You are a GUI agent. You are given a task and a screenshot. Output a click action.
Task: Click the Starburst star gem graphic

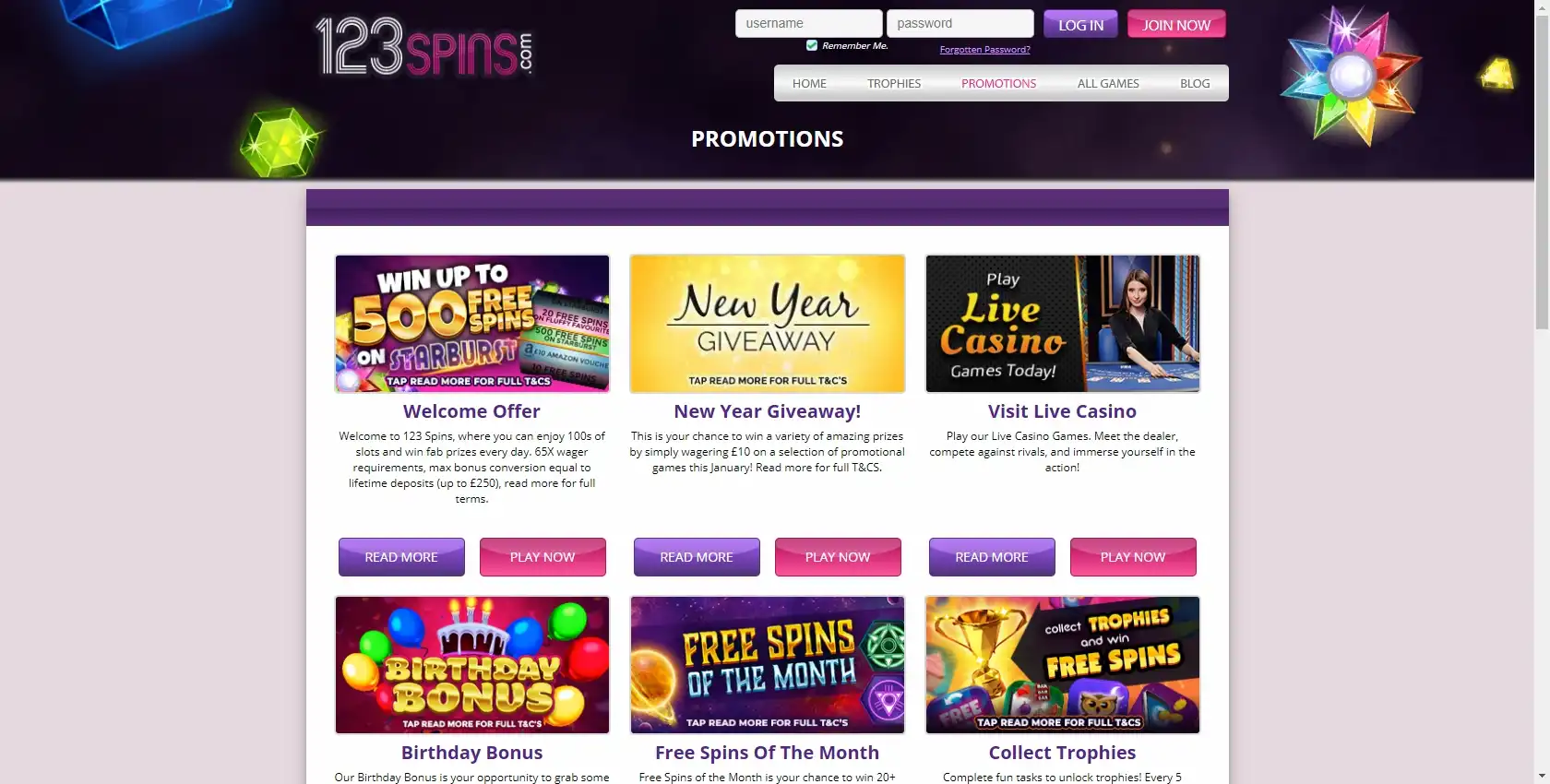click(1351, 76)
